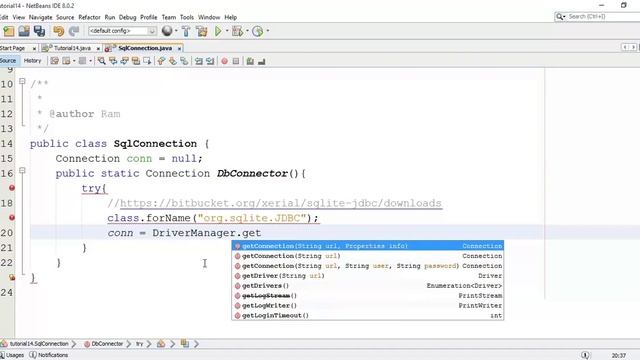Click error marker beside class.forName line
This screenshot has height=360, width=640.
(12, 218)
